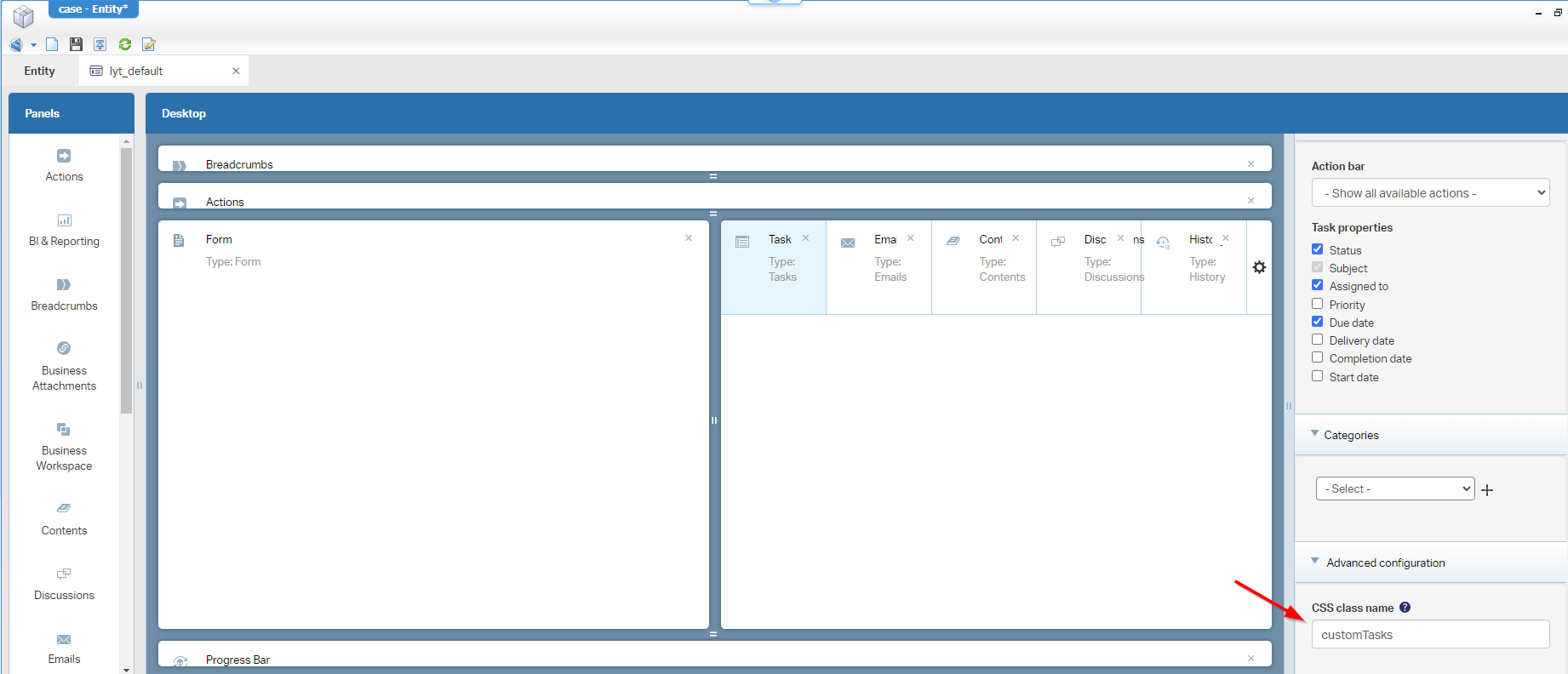The image size is (1568, 674).
Task: Select the BI & Reporting panel icon
Action: (64, 221)
